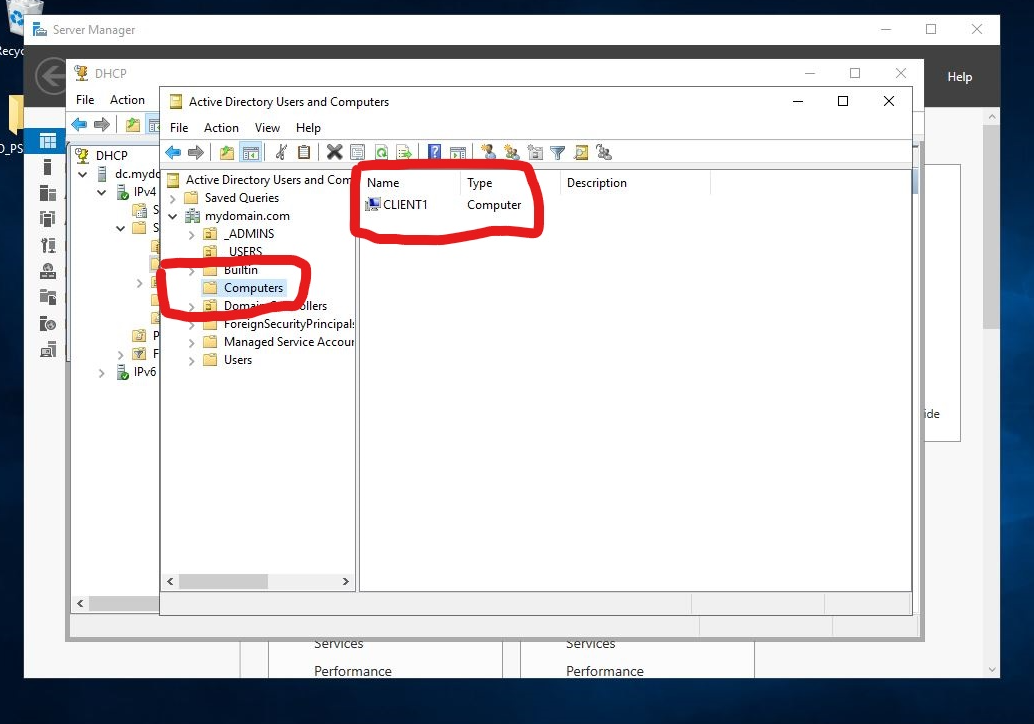This screenshot has width=1034, height=724.
Task: Open the Action menu in Active Directory window
Action: [221, 128]
